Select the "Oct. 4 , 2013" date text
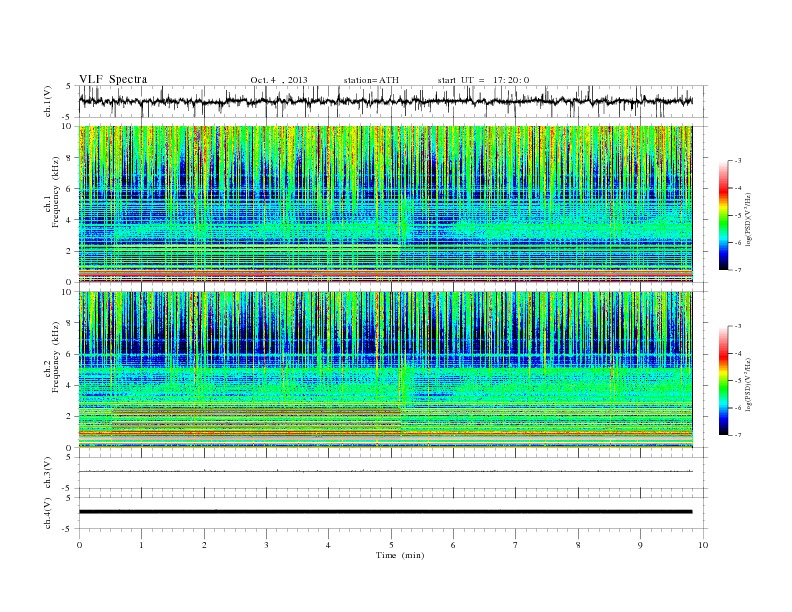The width and height of the screenshot is (792, 612). tap(279, 80)
